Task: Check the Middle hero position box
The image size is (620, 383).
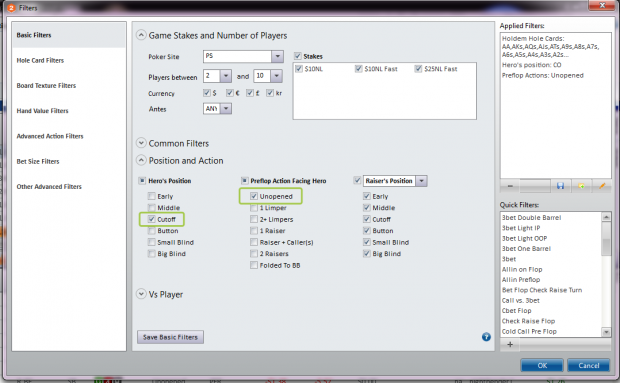Action: point(151,208)
